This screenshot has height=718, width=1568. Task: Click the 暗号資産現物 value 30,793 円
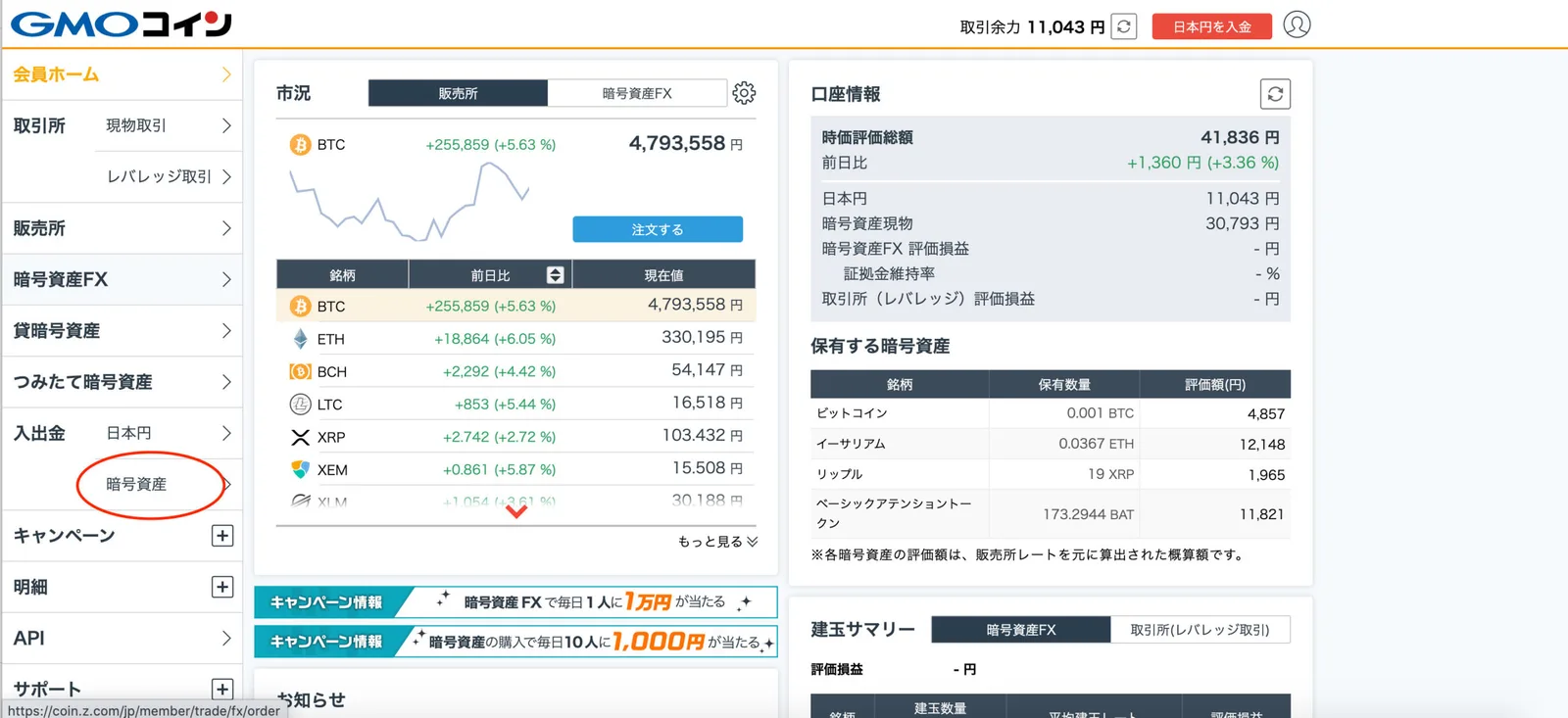(1242, 223)
